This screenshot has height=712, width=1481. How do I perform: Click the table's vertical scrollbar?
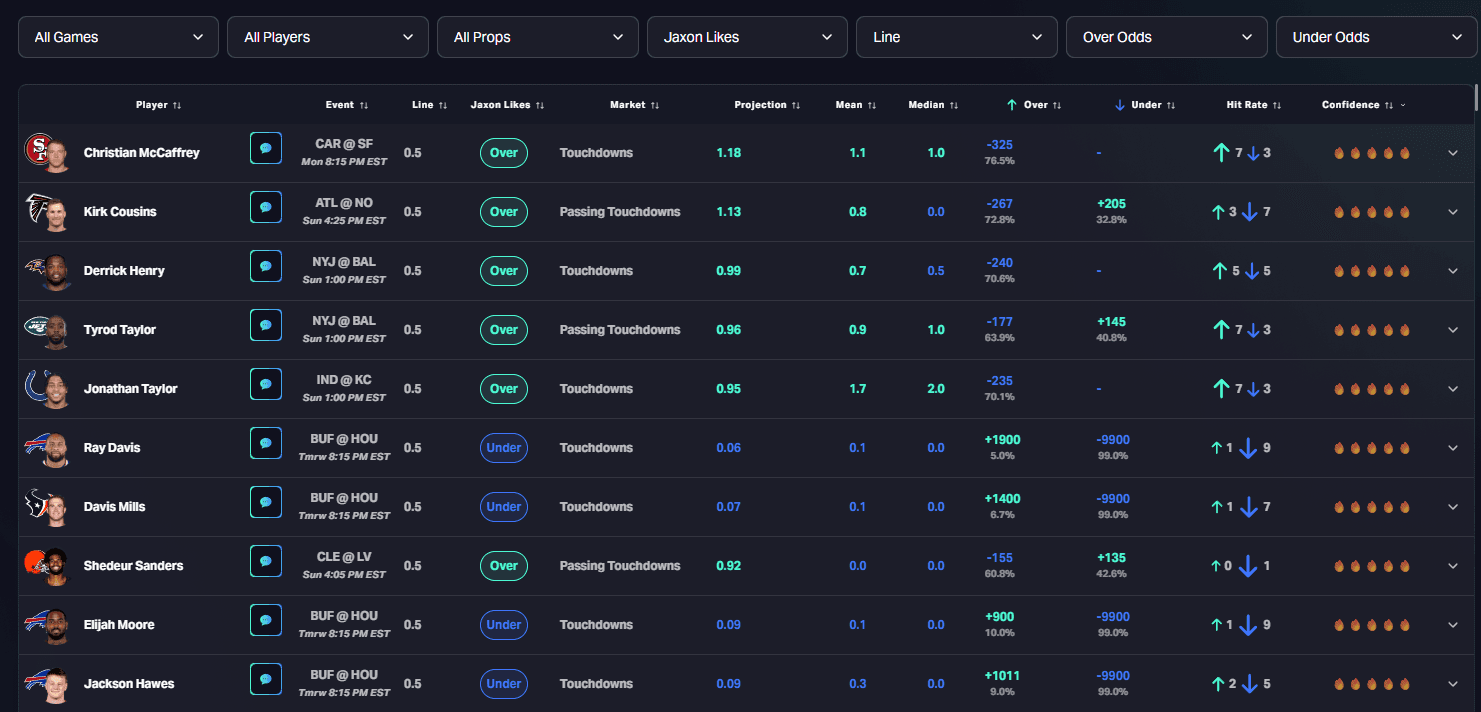pyautogui.click(x=1476, y=97)
